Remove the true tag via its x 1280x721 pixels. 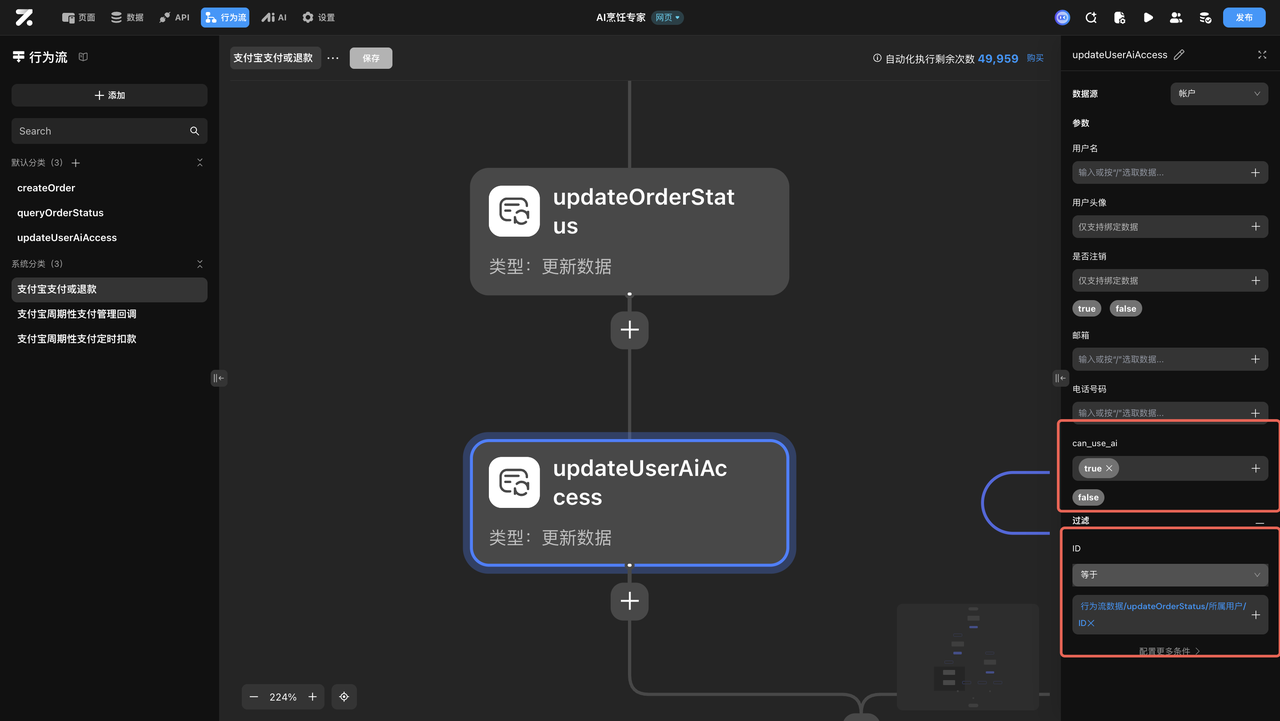click(x=1109, y=468)
